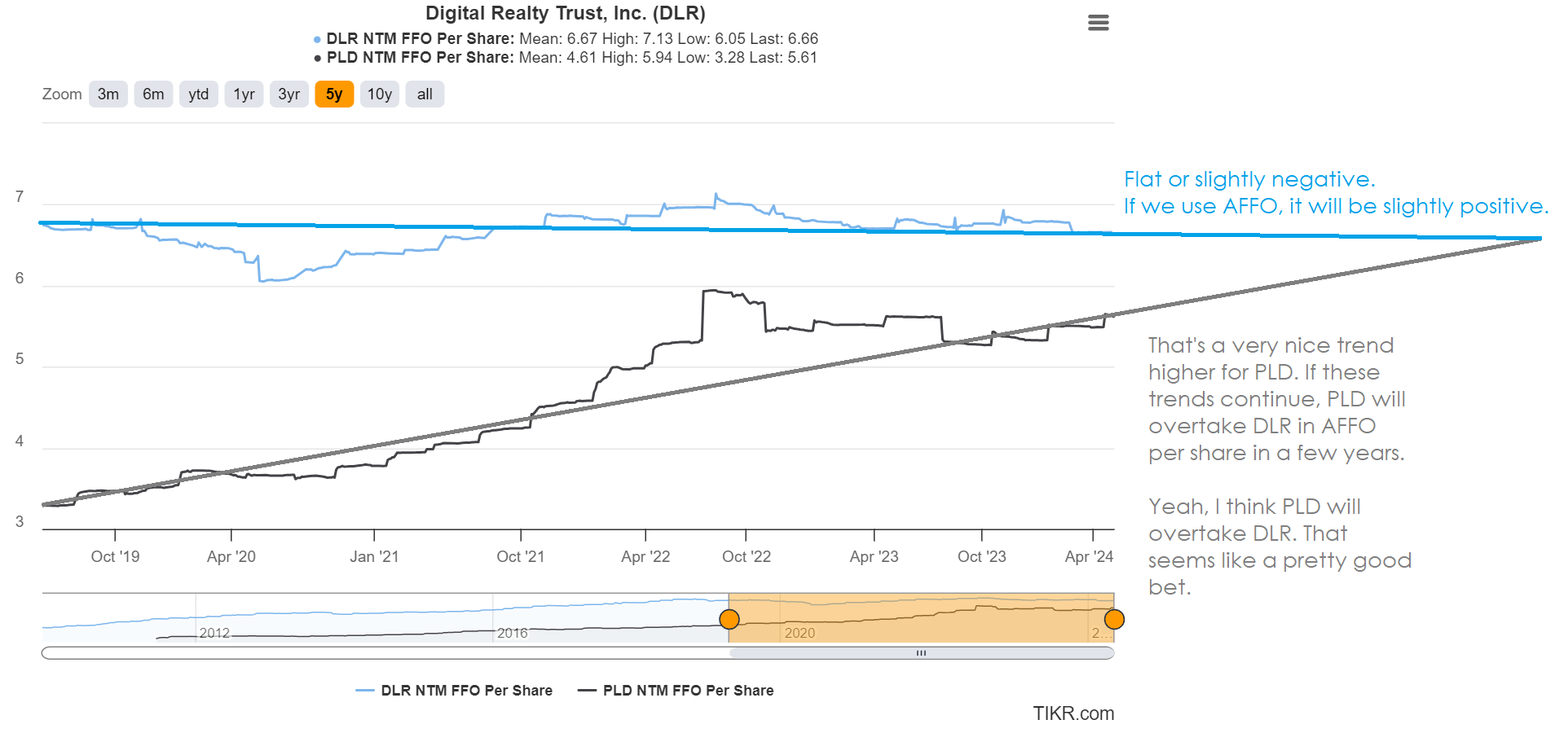The image size is (1568, 733).
Task: Switch zoom to year-to-date
Action: click(198, 94)
